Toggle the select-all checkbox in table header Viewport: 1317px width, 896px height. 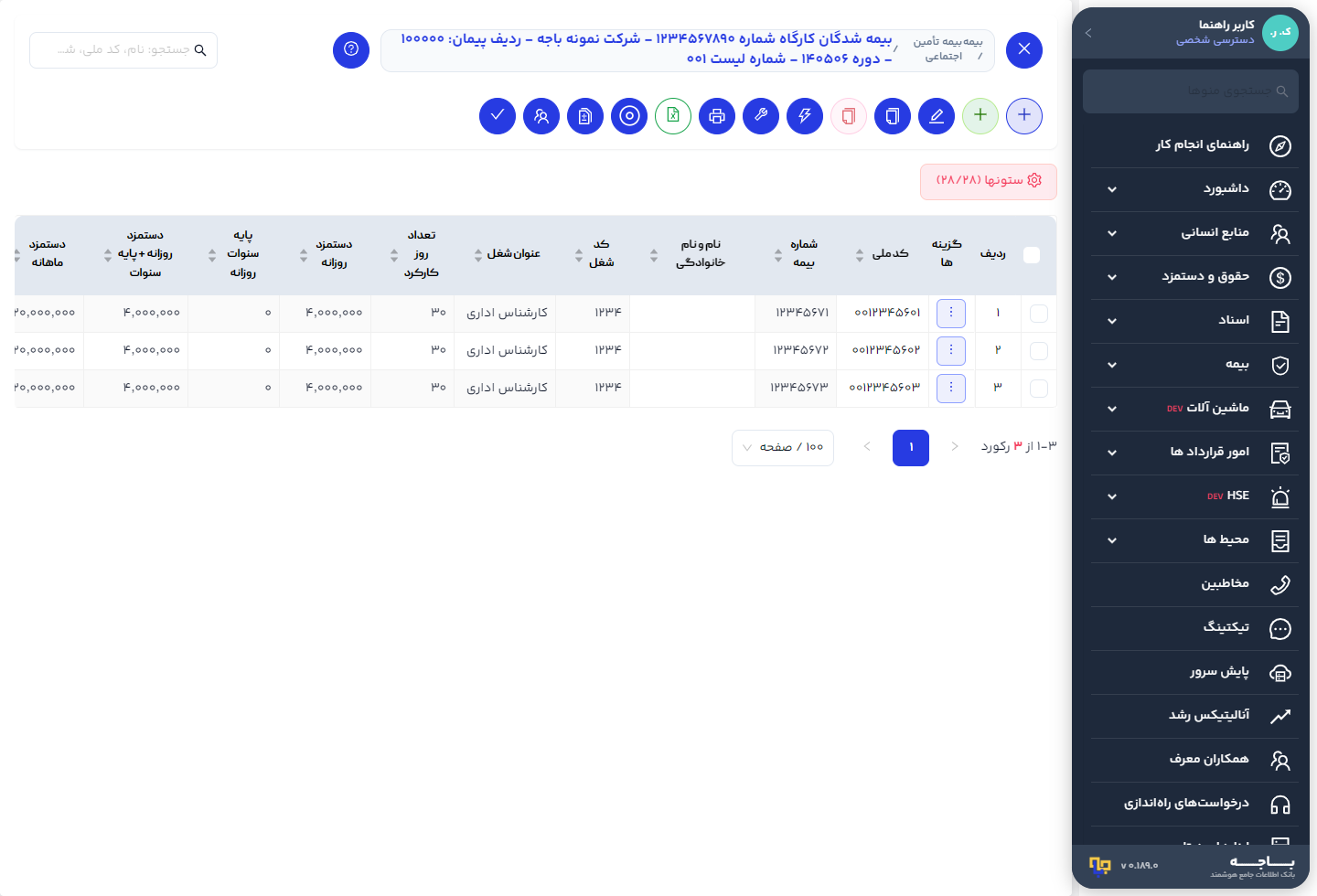pos(1032,255)
